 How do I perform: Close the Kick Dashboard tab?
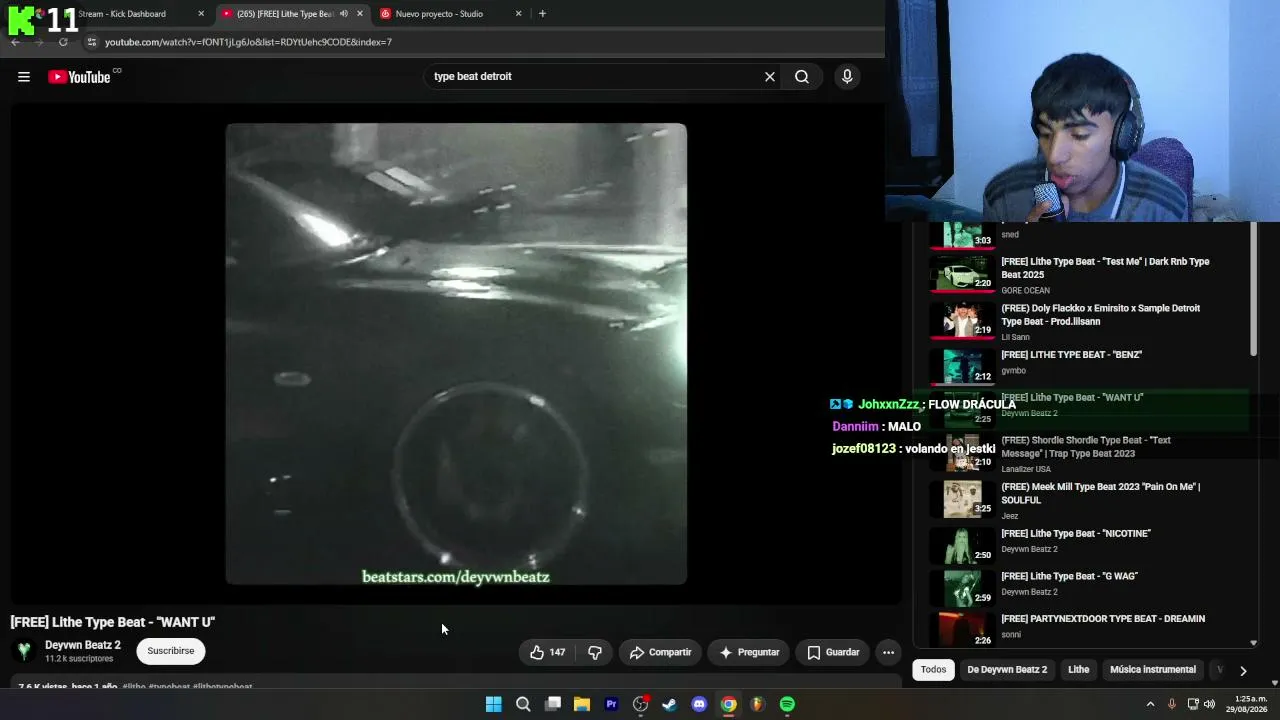tap(201, 14)
